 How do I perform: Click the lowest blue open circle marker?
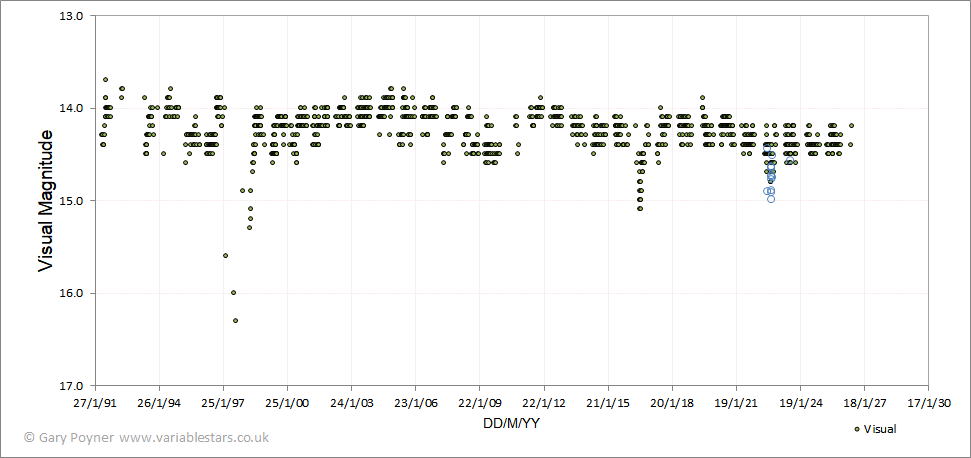click(x=771, y=199)
